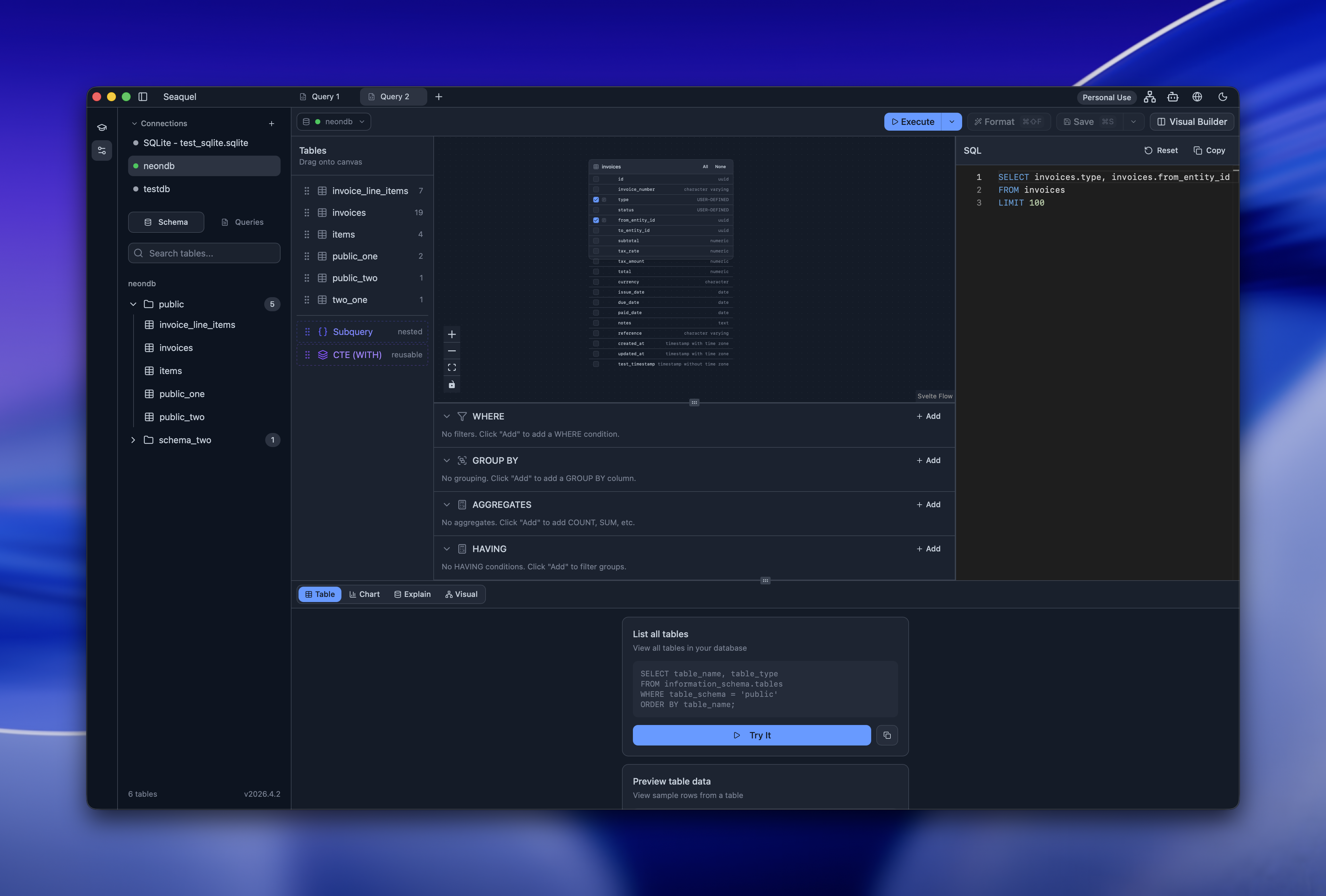
Task: Copy the List all tables query
Action: [x=887, y=735]
